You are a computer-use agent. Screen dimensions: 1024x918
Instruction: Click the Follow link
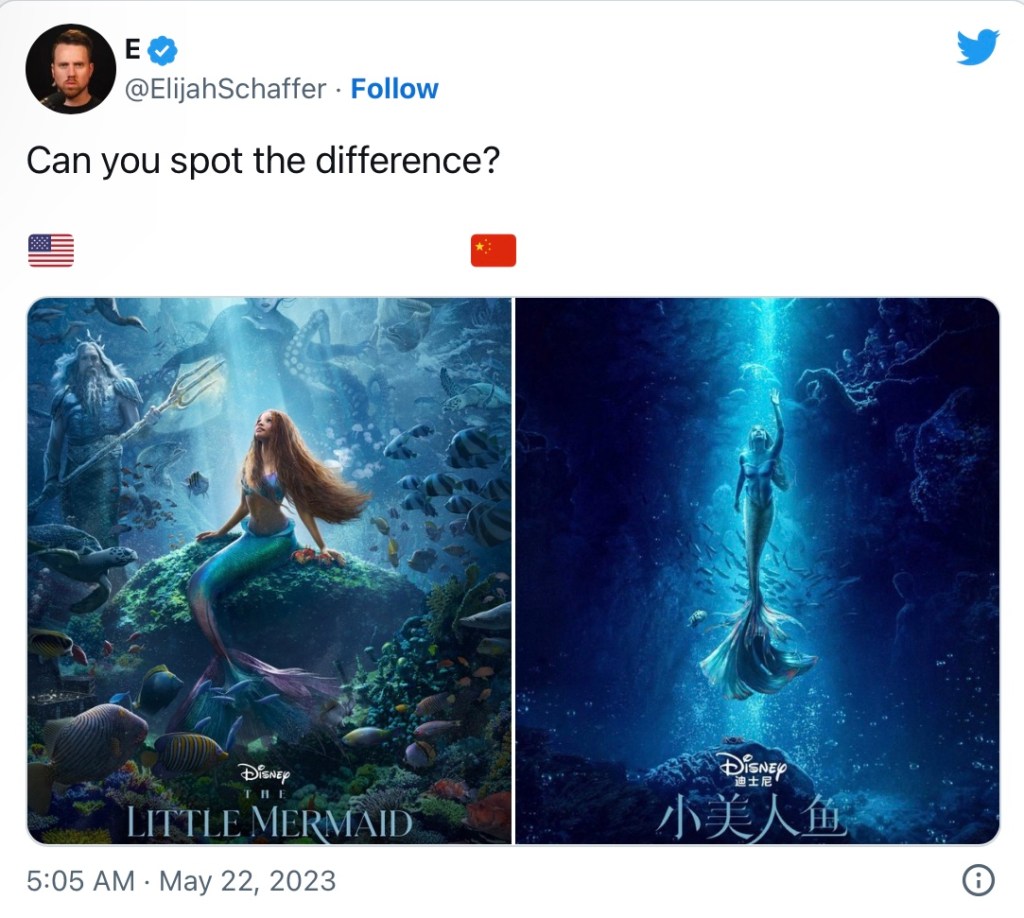pos(394,89)
